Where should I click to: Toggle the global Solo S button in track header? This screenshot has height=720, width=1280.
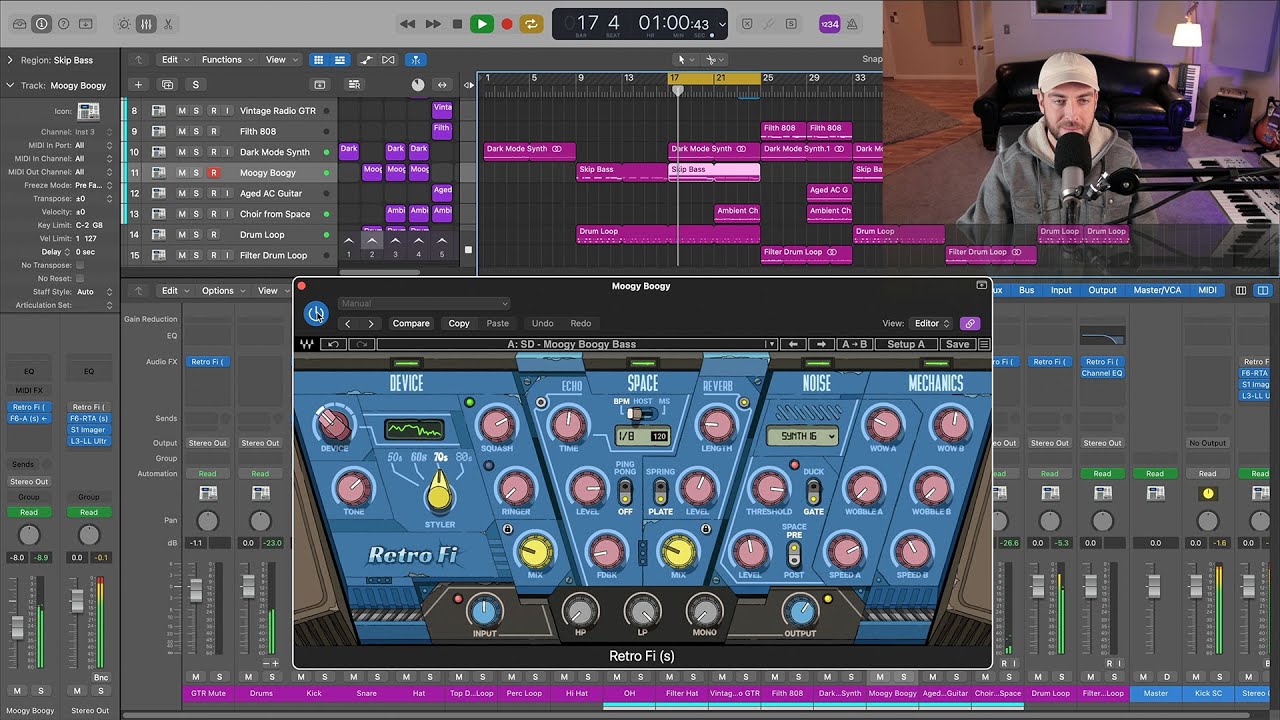196,85
